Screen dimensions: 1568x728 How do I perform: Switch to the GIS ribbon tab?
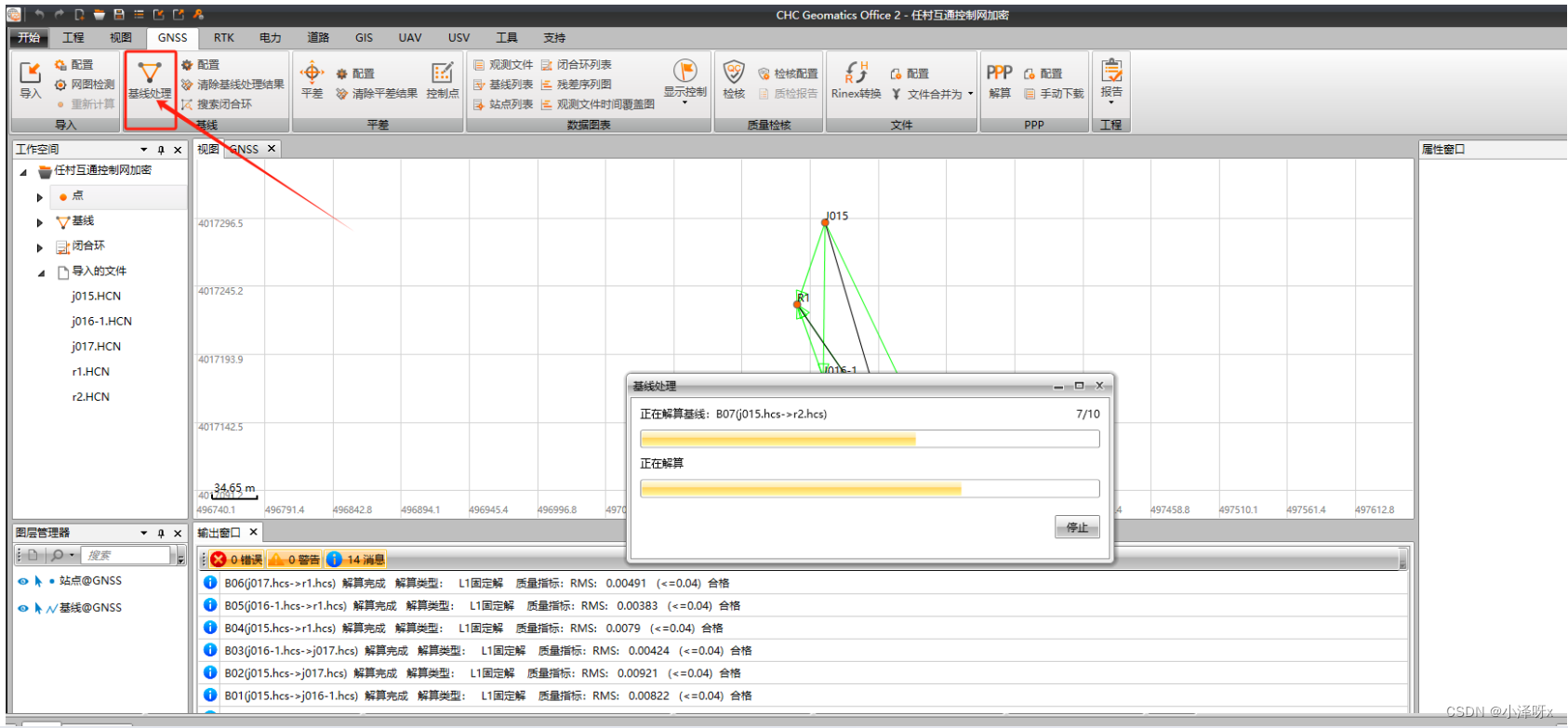click(364, 37)
